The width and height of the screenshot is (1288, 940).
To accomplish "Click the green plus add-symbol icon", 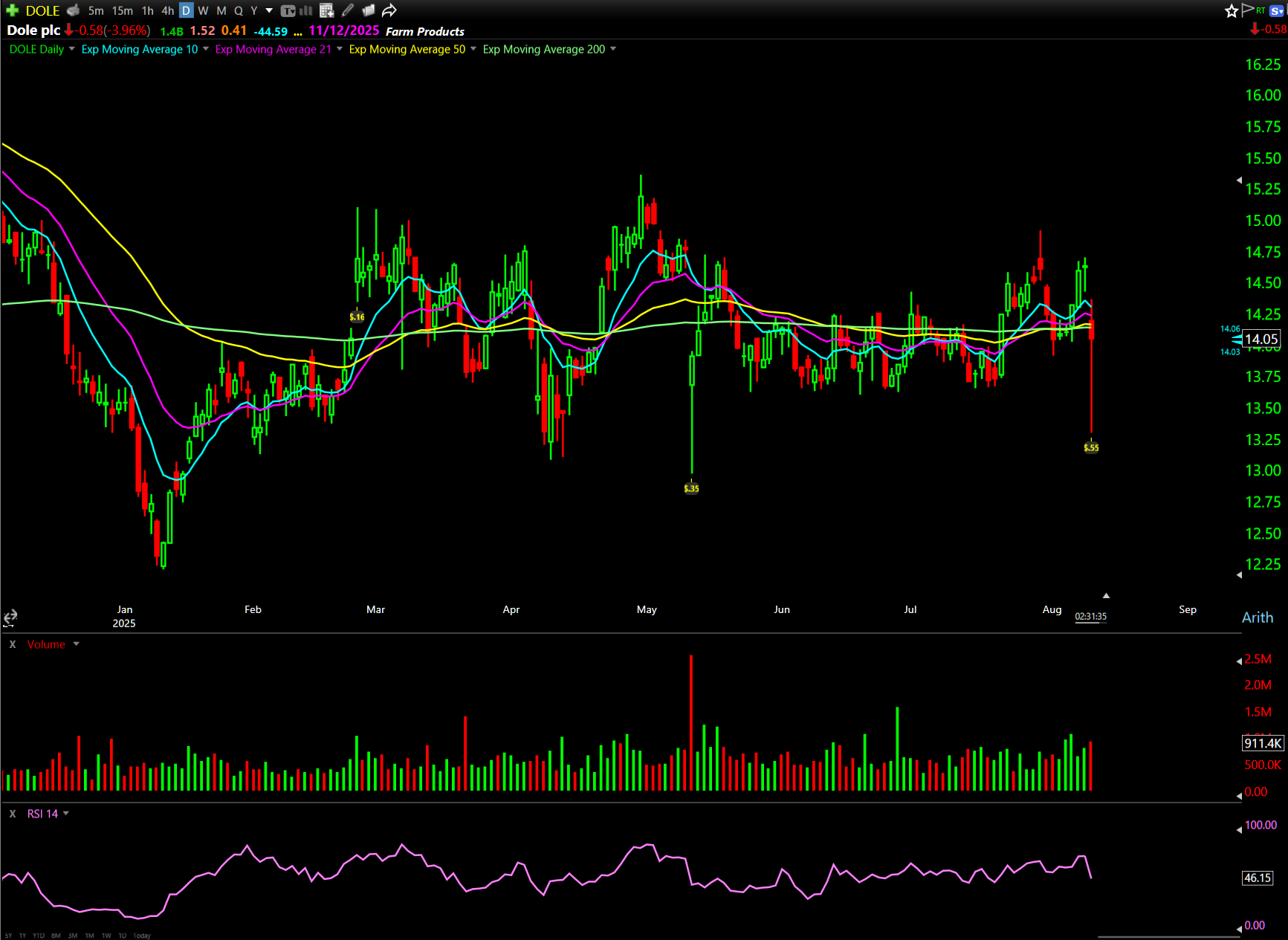I will click(12, 10).
